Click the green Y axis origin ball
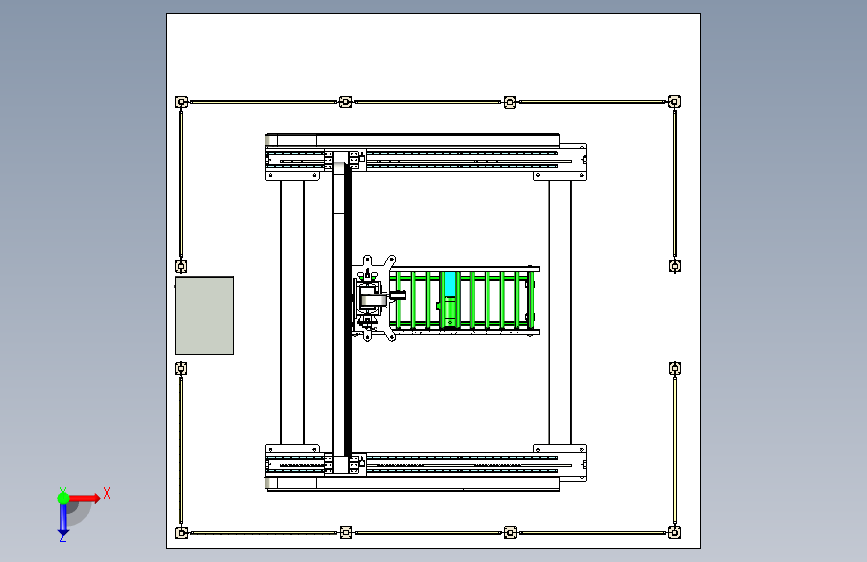Screen dimensions: 867x562 (x=63, y=498)
